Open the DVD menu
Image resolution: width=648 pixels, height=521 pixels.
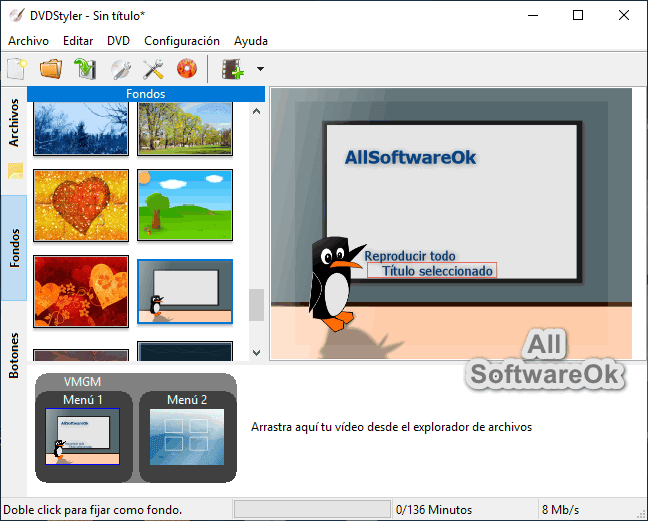(118, 41)
